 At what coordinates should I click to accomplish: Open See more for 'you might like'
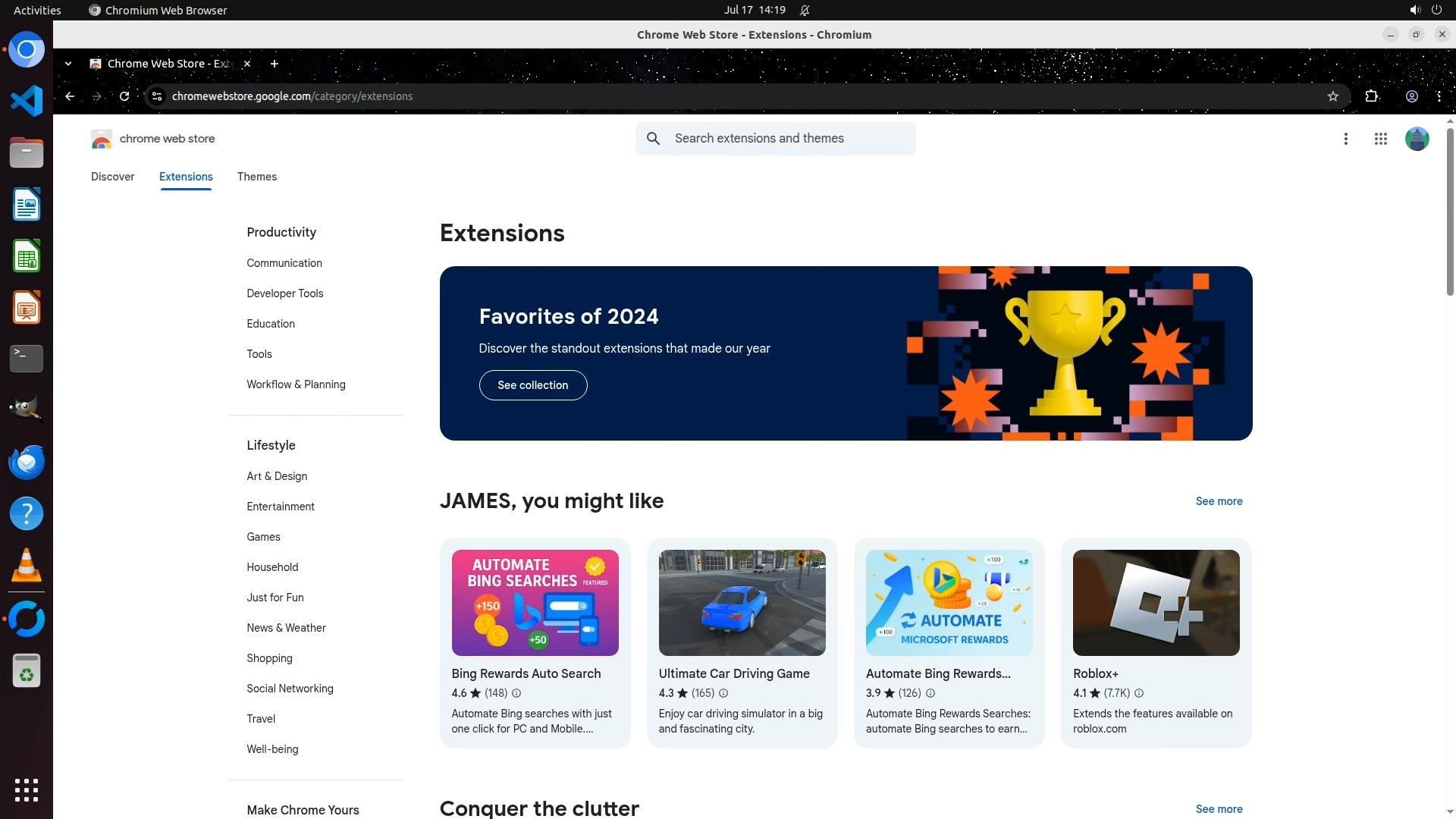[1219, 501]
